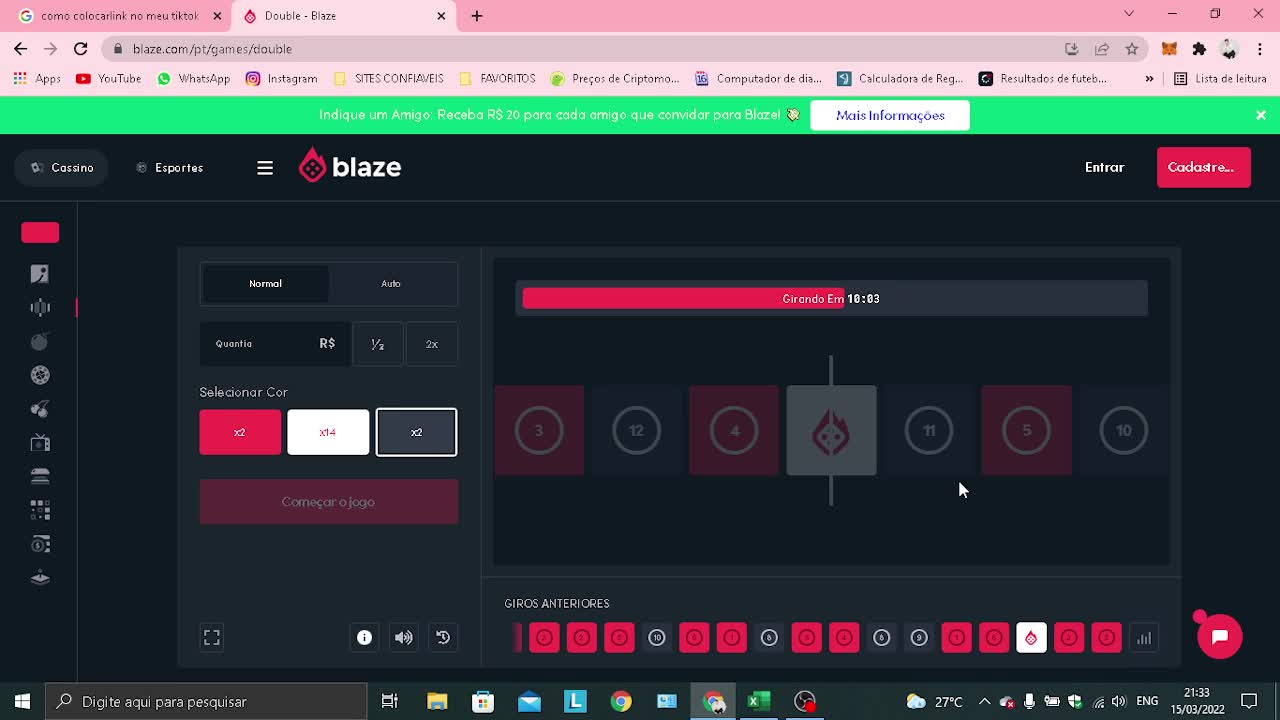Screen dimensions: 1280x720
Task: Open FAVORITOS bookmark folder
Action: [x=497, y=79]
